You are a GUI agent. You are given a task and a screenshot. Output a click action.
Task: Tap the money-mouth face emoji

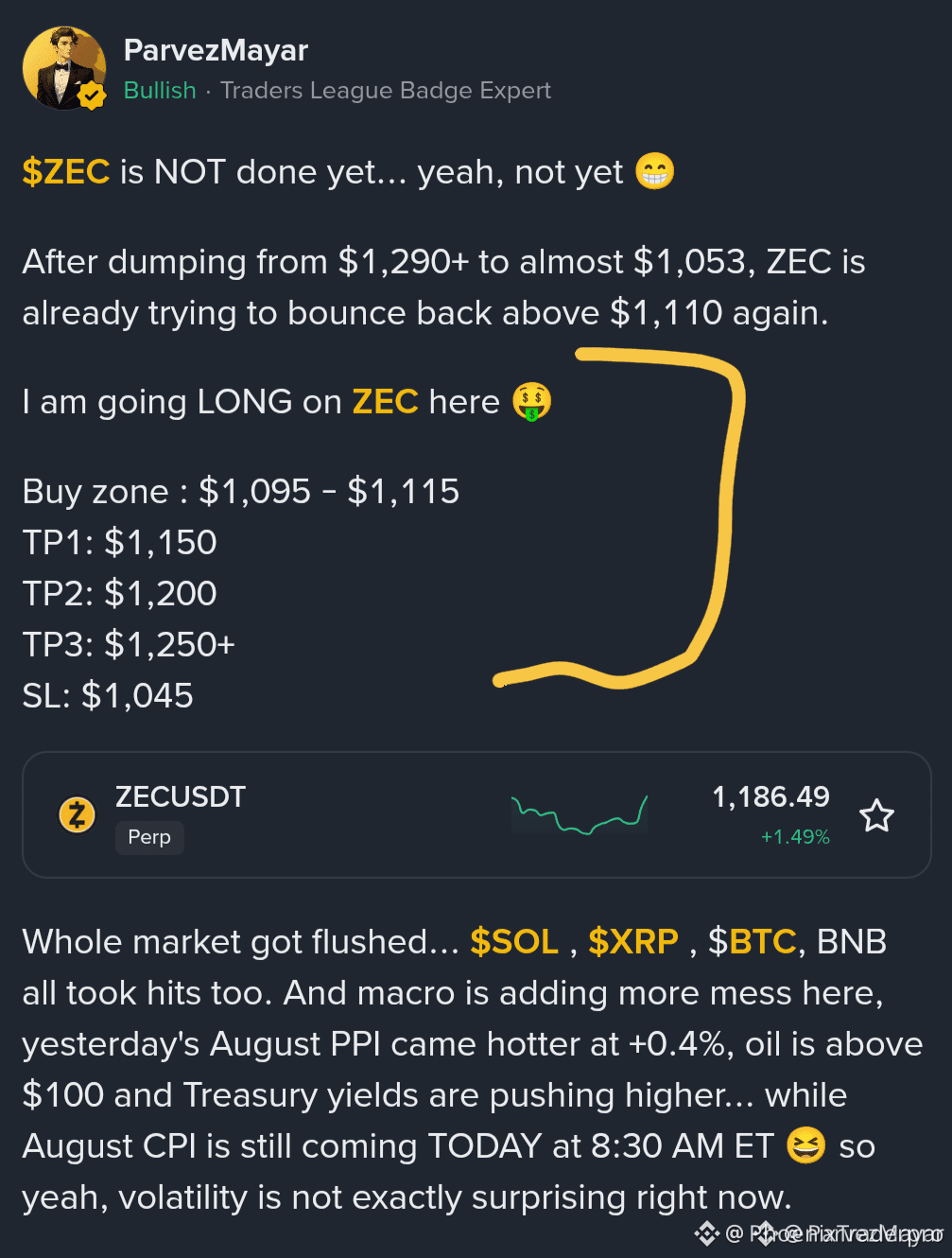(532, 401)
